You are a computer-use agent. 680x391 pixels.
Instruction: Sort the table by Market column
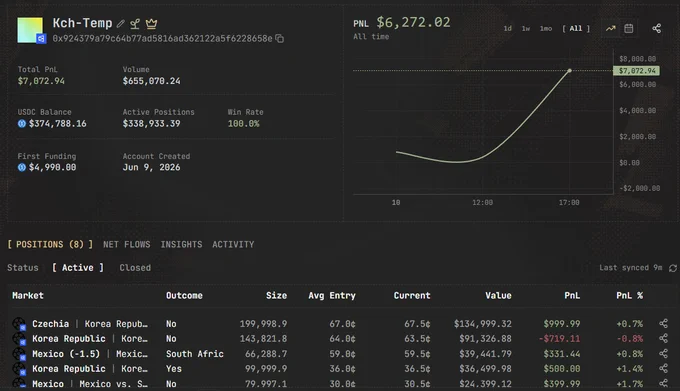tap(28, 296)
